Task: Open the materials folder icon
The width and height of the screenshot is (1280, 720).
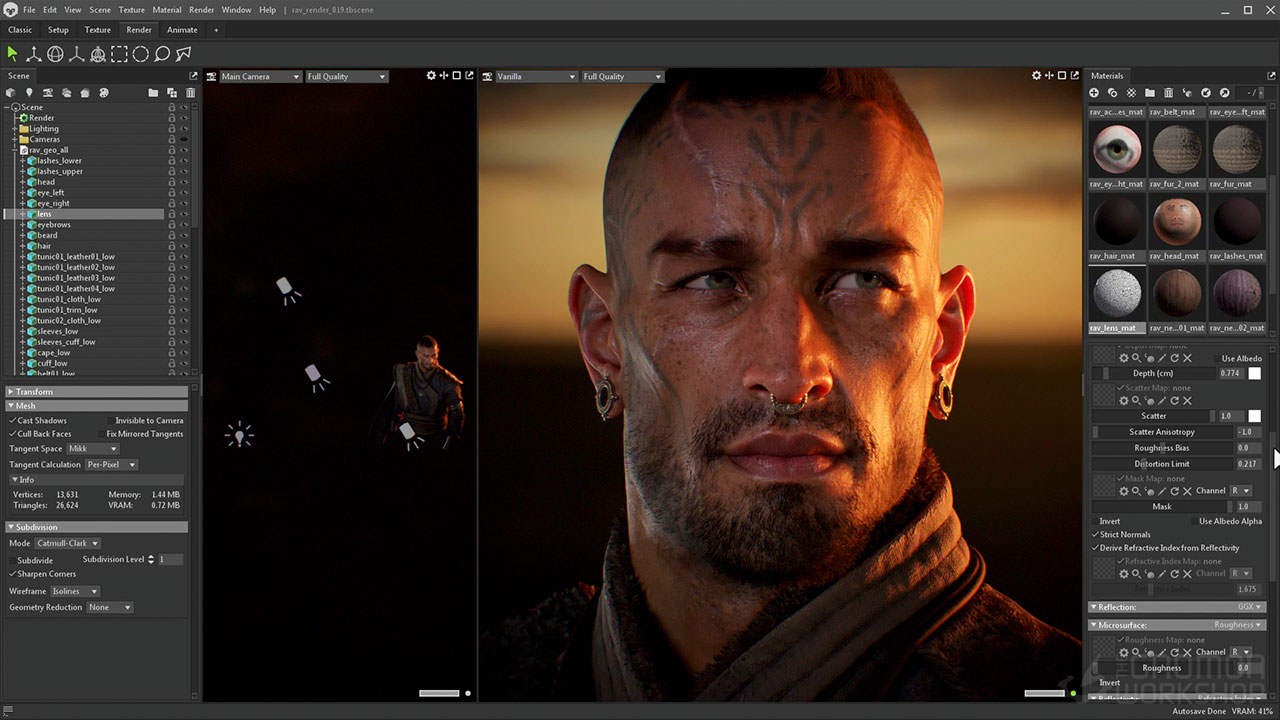Action: pos(1150,93)
